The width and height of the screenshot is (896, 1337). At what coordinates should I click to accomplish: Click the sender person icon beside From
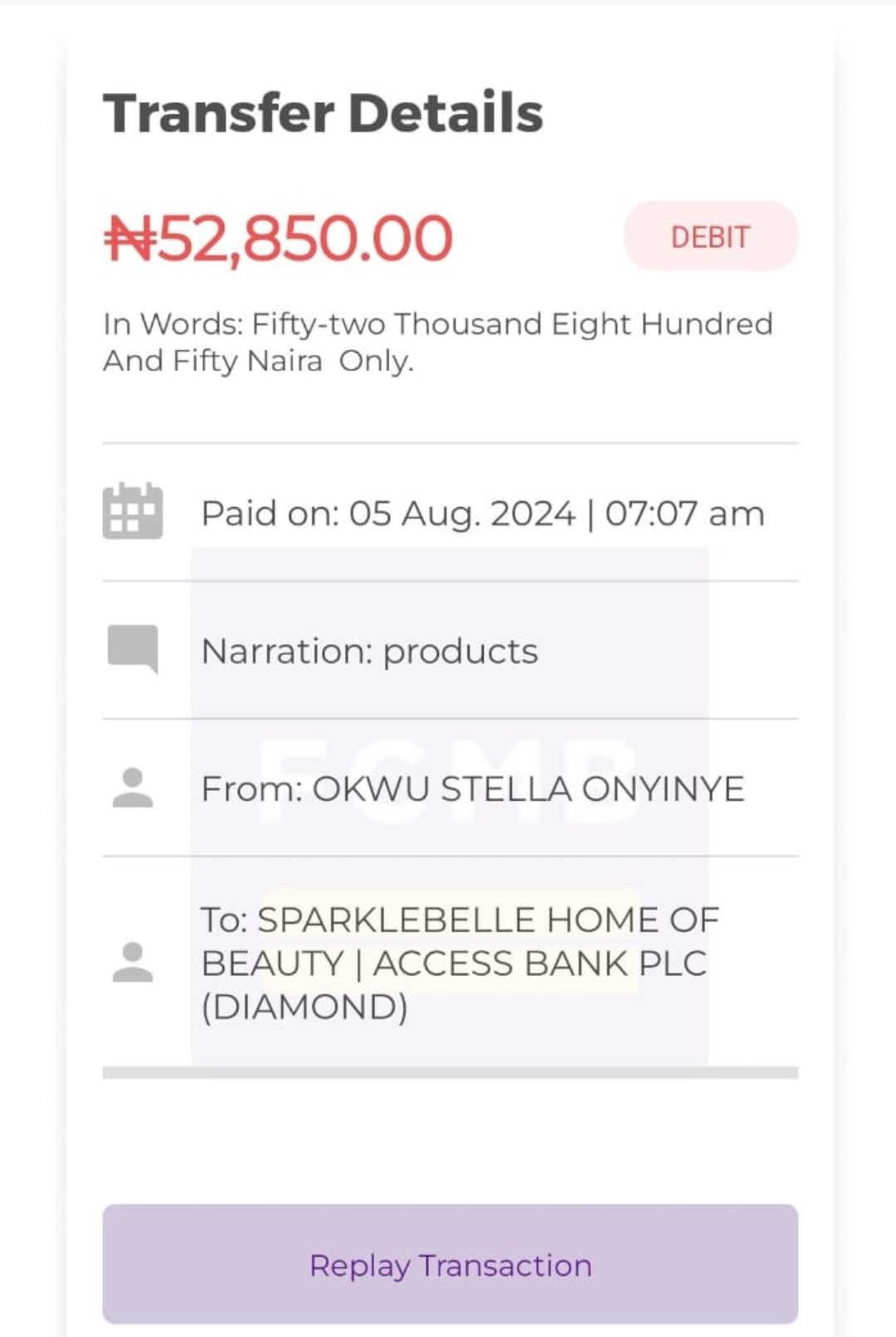tap(133, 788)
